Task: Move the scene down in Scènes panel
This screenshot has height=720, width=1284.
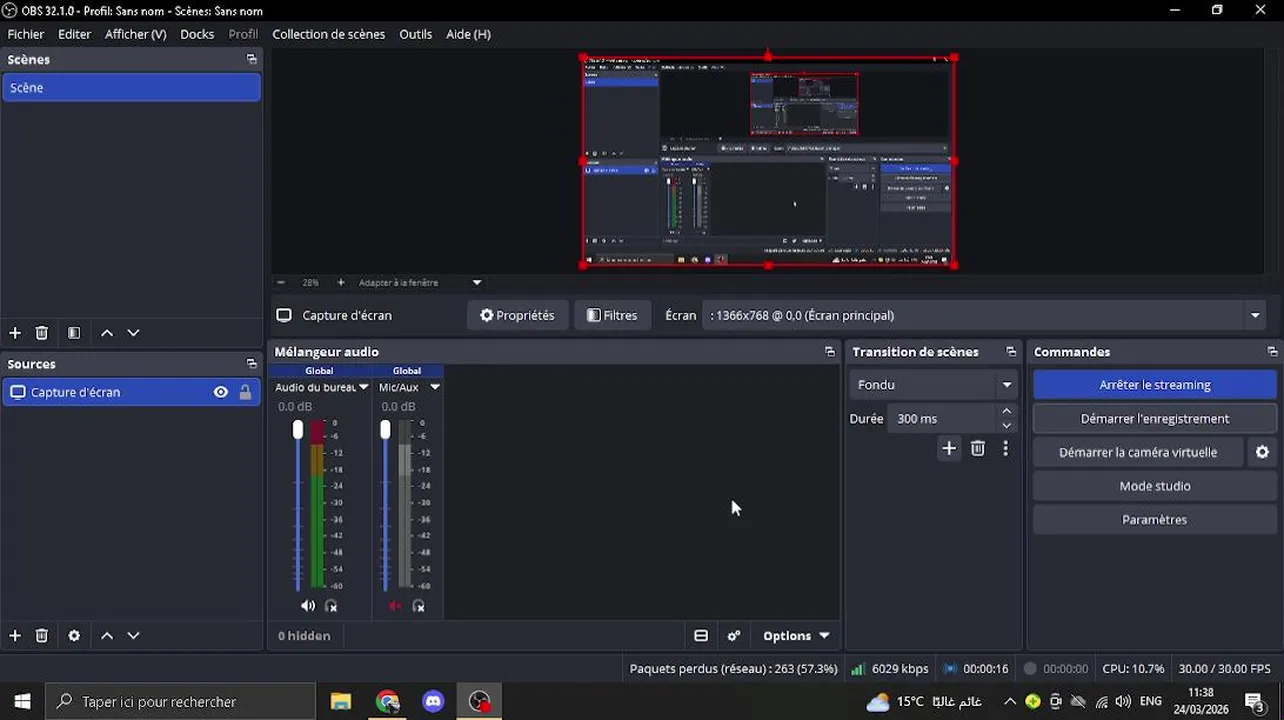Action: tap(133, 333)
